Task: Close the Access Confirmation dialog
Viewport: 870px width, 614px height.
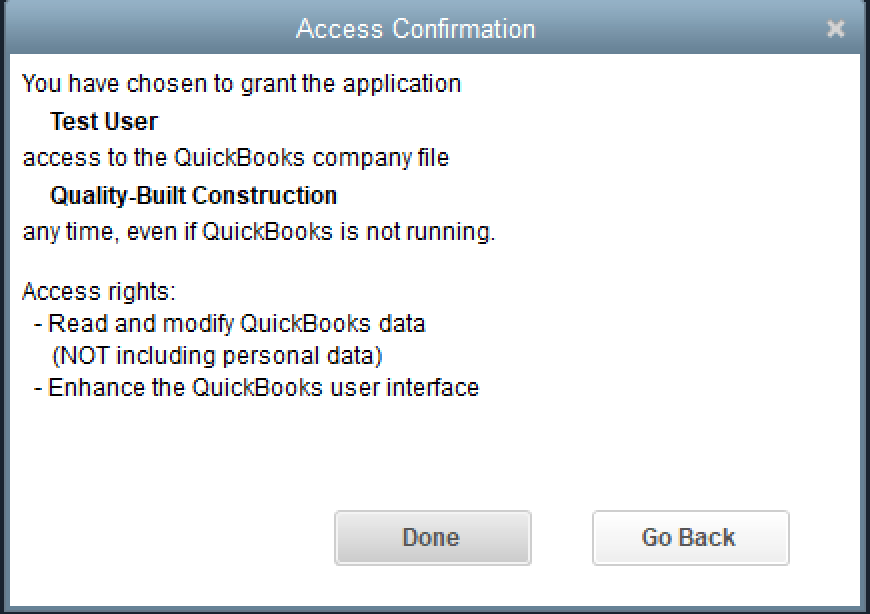Action: (x=835, y=29)
